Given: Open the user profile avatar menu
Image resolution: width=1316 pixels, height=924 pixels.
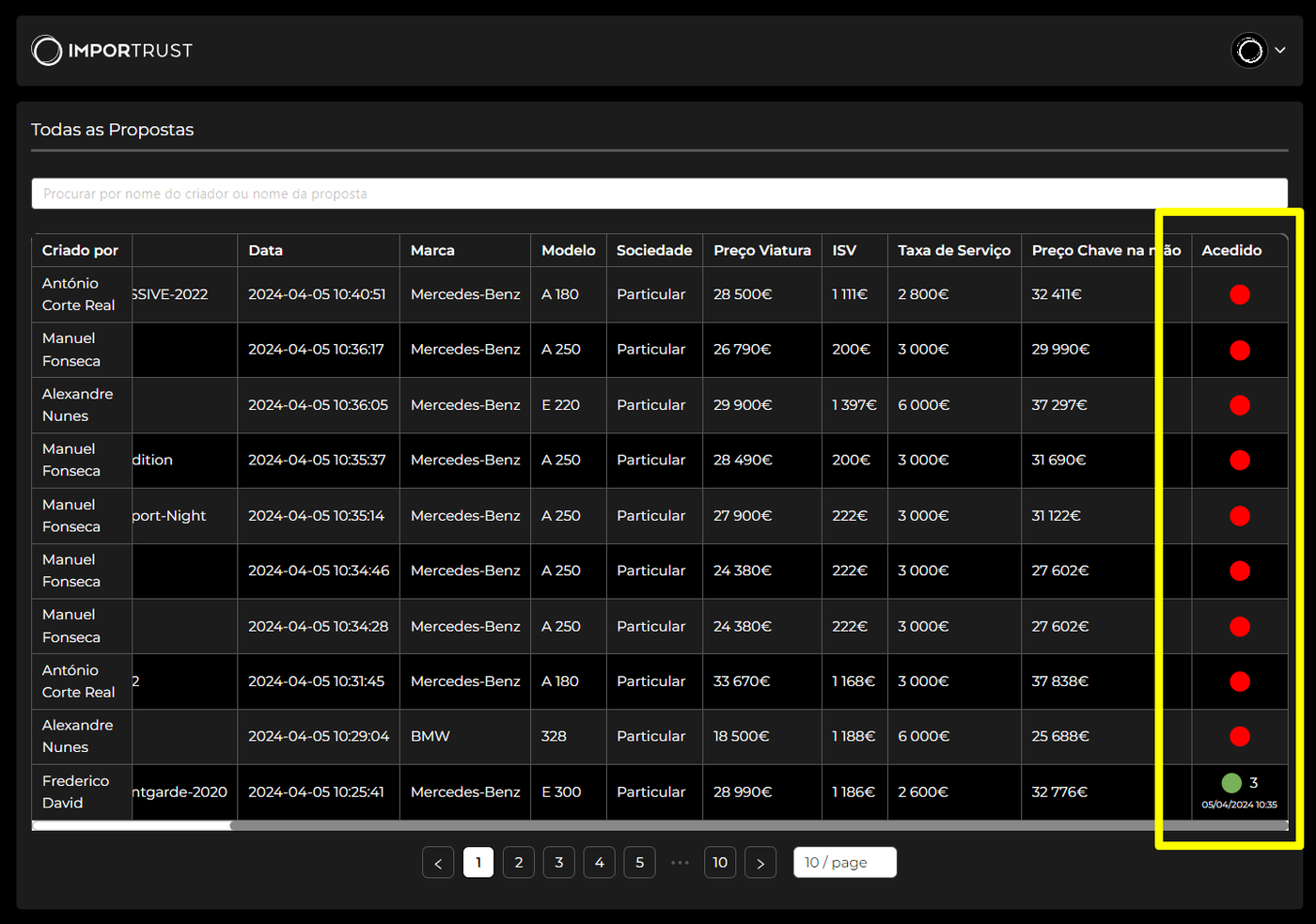Looking at the screenshot, I should pos(1249,51).
